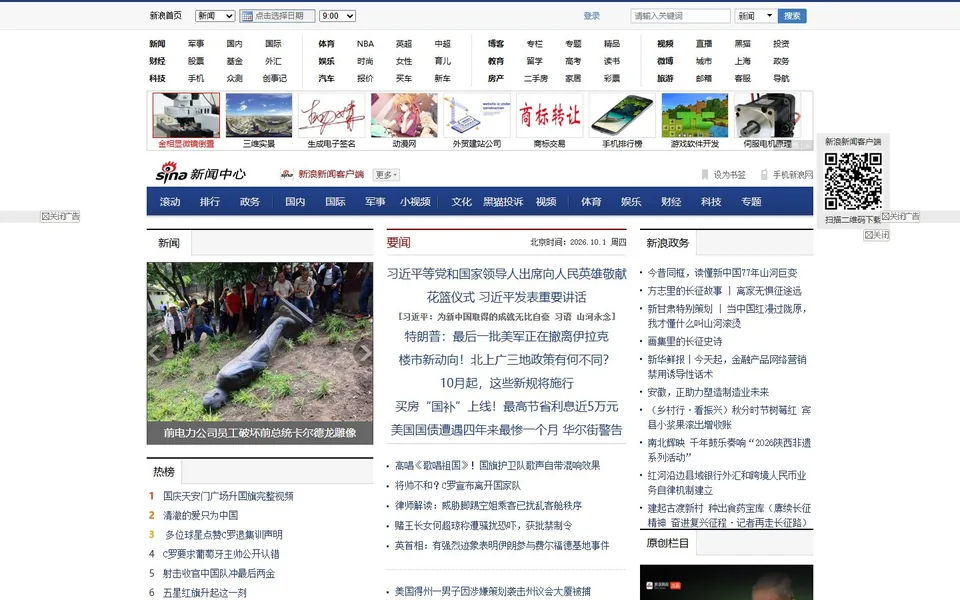The image size is (960, 600).
Task: Click the 要闻 section heading
Action: click(x=399, y=242)
